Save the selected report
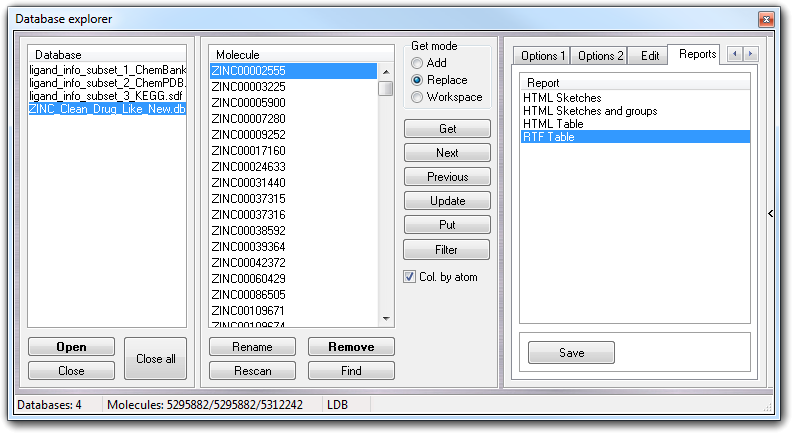The image size is (792, 433). click(571, 353)
